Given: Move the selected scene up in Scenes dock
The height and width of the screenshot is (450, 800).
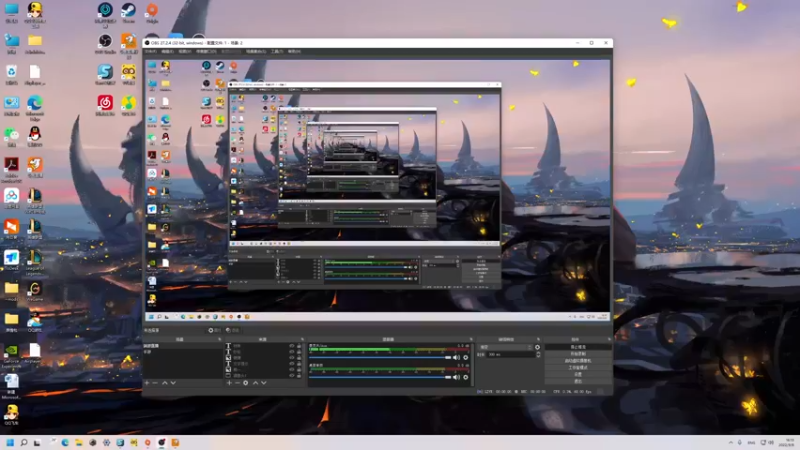Looking at the screenshot, I should [x=165, y=383].
